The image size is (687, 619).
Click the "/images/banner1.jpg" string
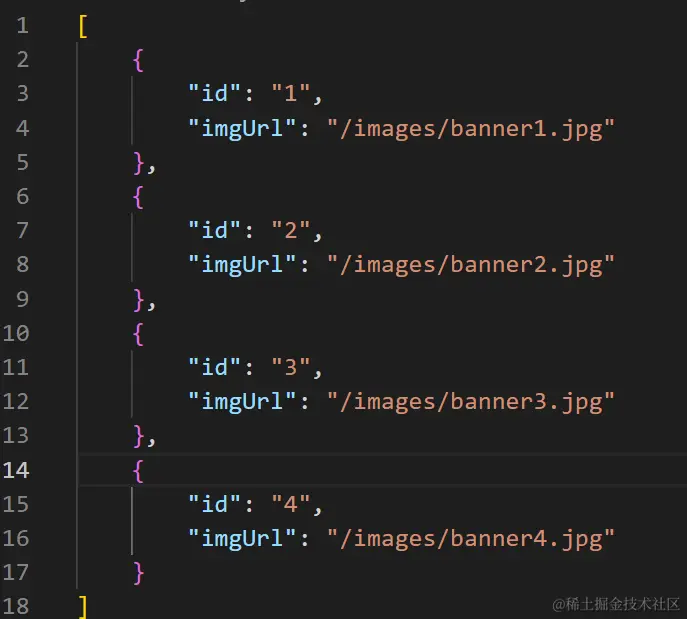pos(471,129)
